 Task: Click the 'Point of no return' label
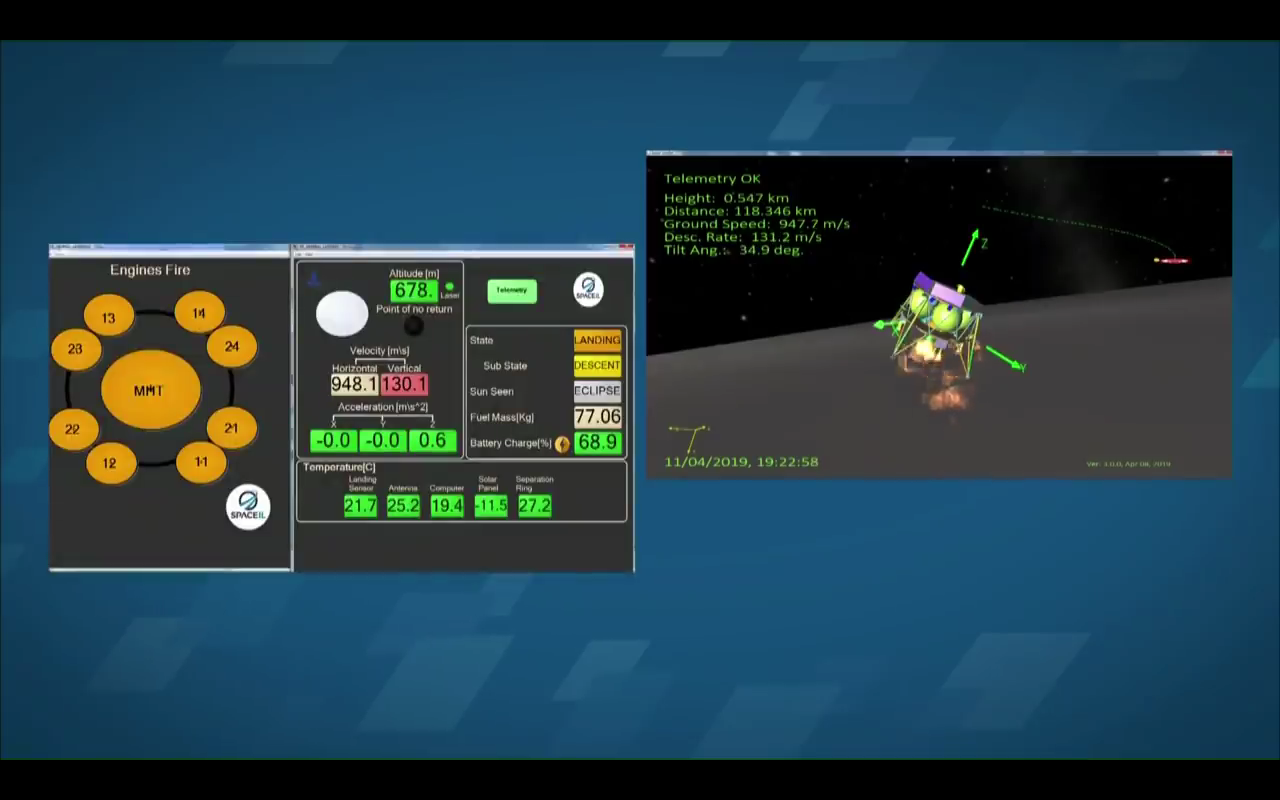(414, 309)
